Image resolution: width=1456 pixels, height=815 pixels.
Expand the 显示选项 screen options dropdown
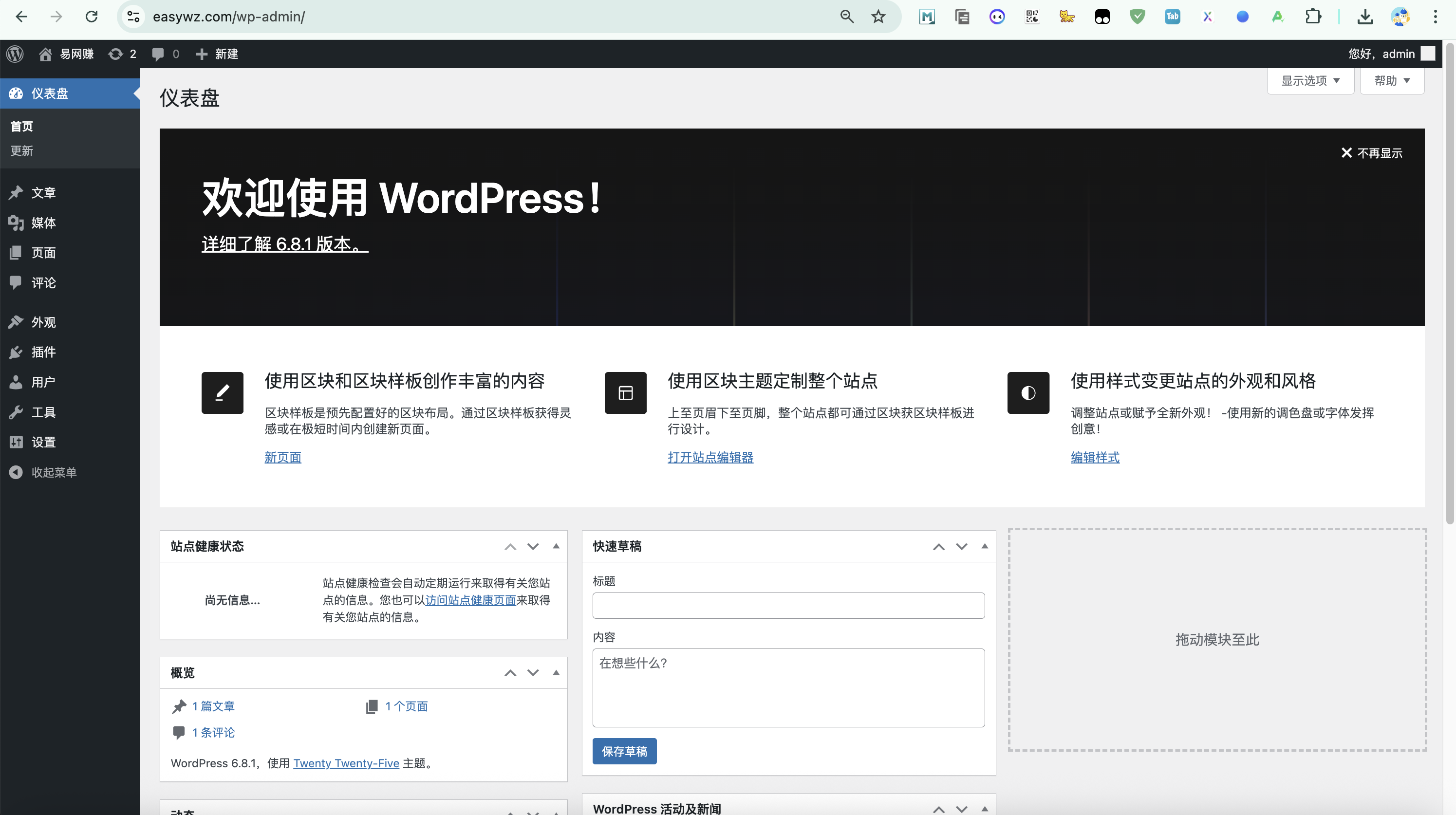pos(1309,81)
